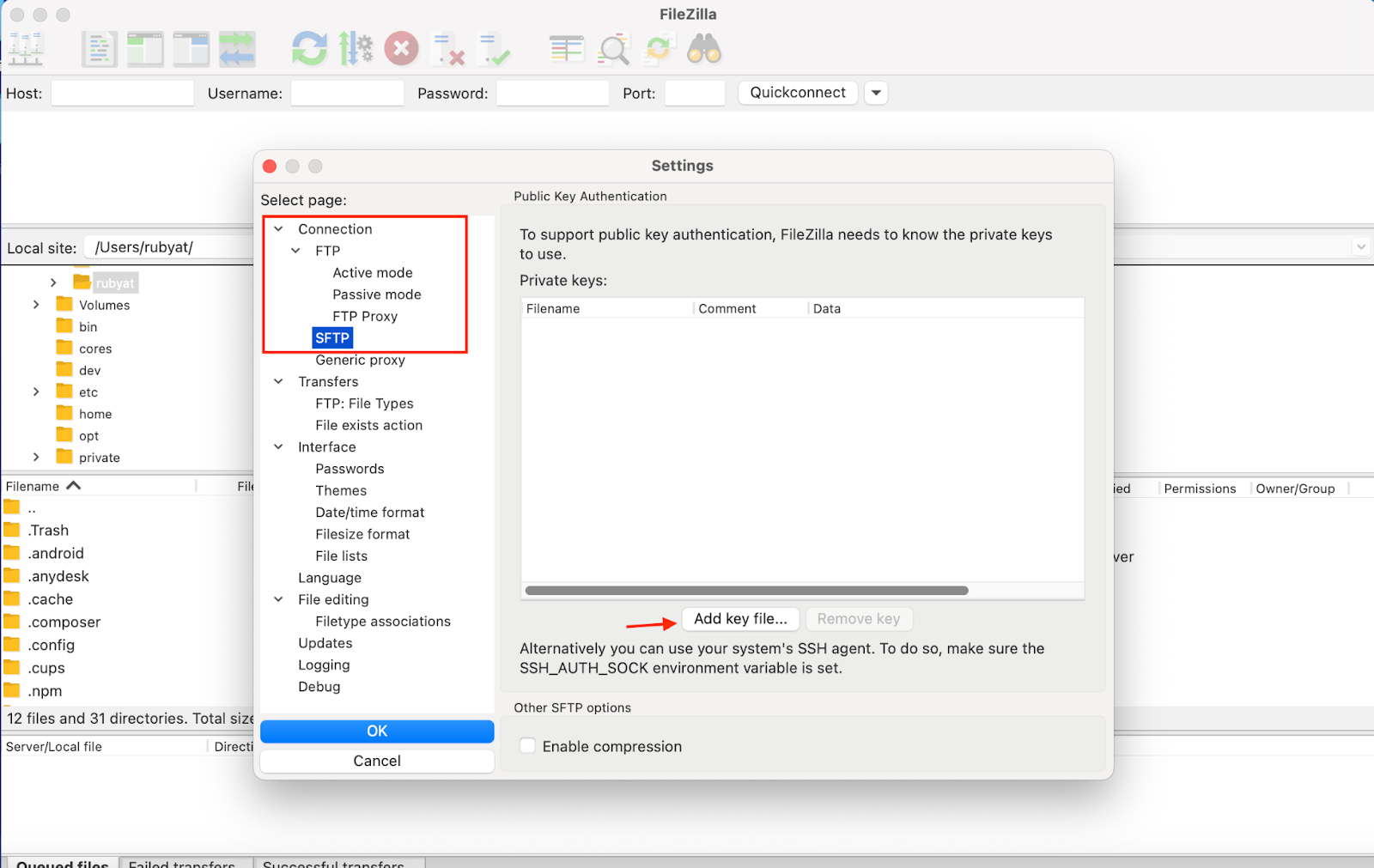Click the Refresh file lists icon
The height and width of the screenshot is (868, 1374).
click(x=309, y=49)
